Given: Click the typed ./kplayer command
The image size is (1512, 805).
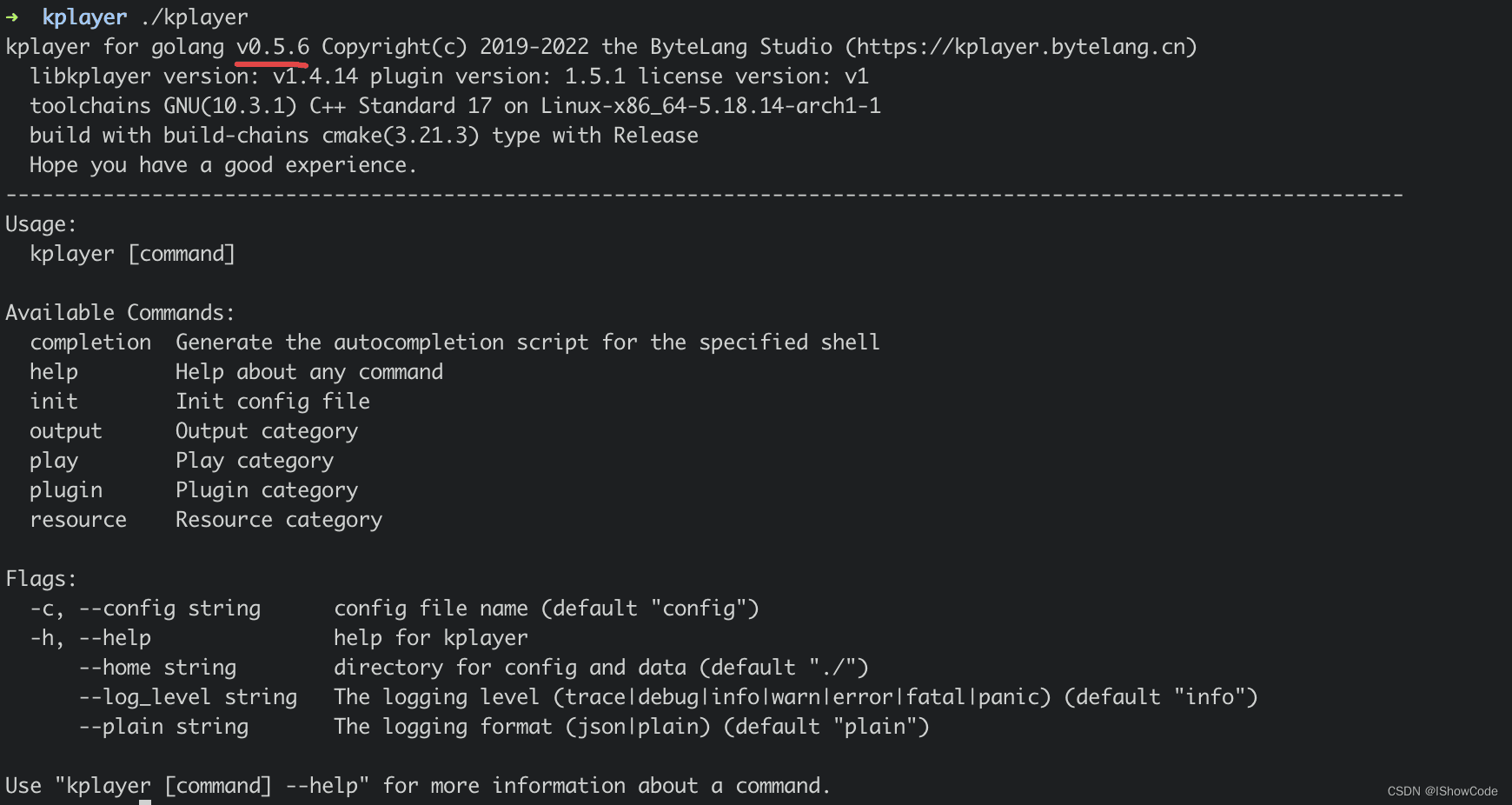Looking at the screenshot, I should (195, 17).
